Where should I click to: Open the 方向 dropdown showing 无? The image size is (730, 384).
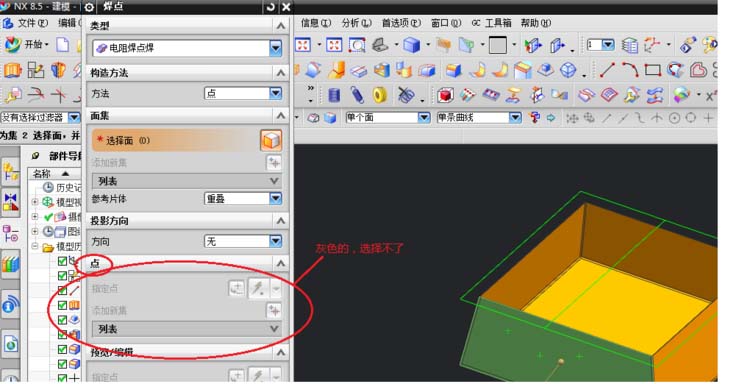(x=276, y=241)
